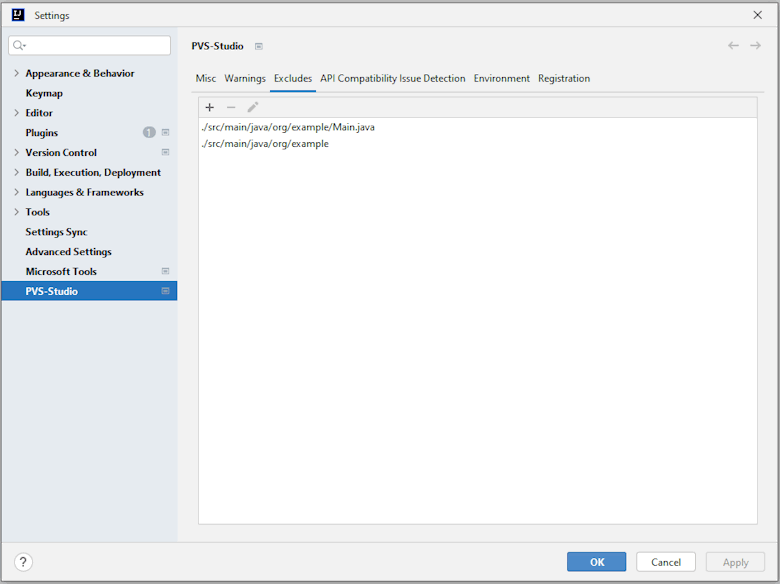Select the Main.java exclude path entry
This screenshot has width=780, height=584.
coord(288,127)
